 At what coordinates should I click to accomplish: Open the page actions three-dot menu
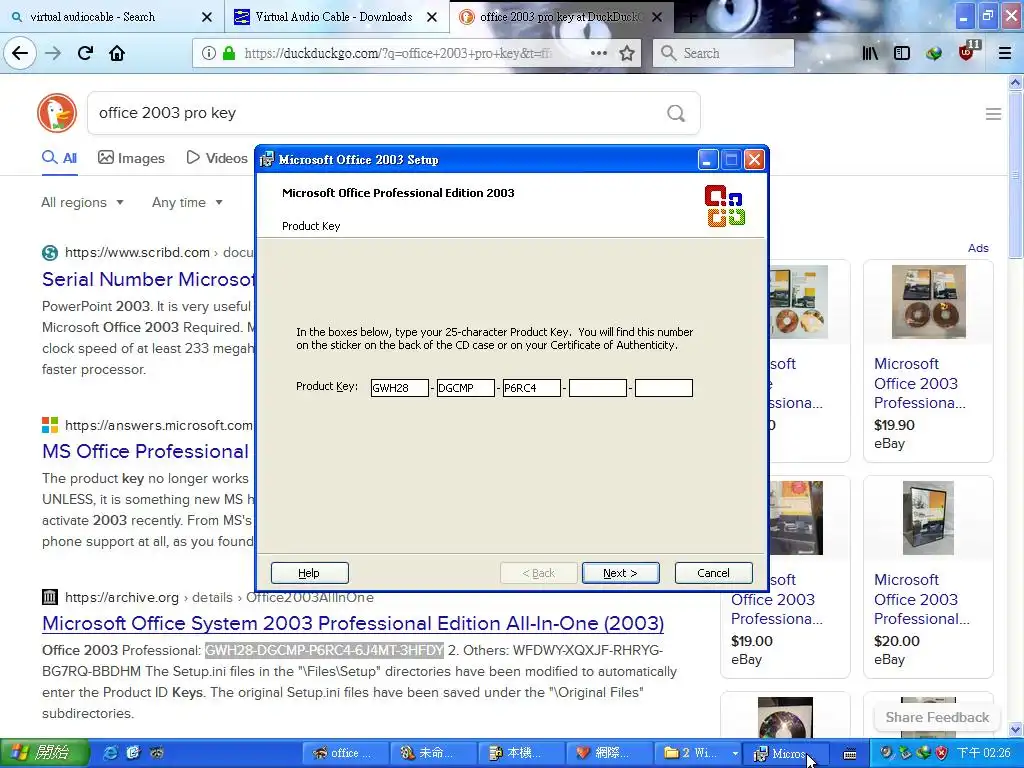[599, 53]
